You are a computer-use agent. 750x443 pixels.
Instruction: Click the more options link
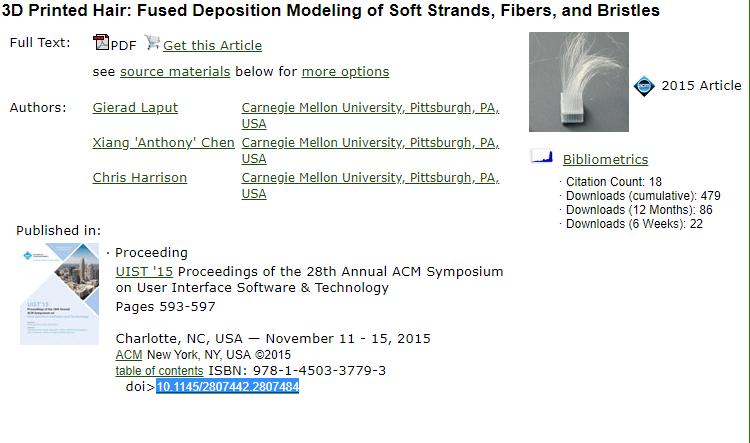(345, 72)
